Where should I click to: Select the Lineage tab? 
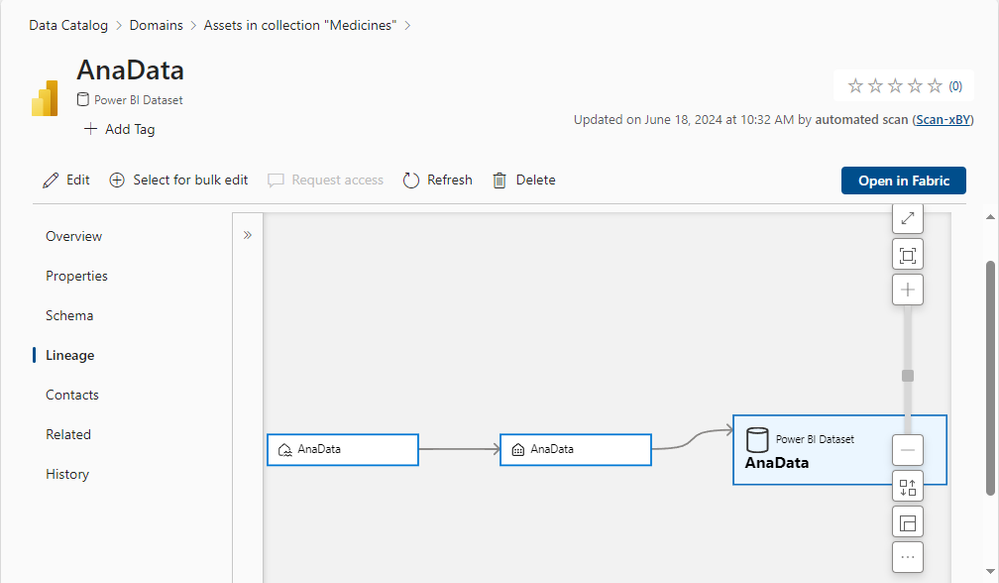click(70, 356)
